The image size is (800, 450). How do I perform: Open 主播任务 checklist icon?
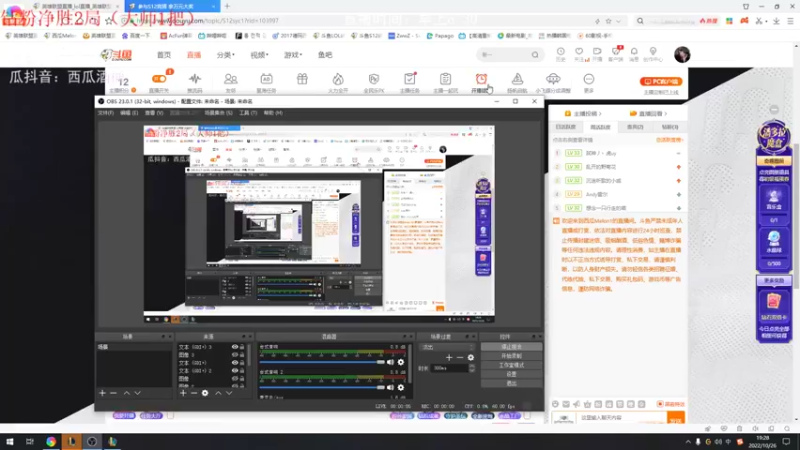[410, 79]
